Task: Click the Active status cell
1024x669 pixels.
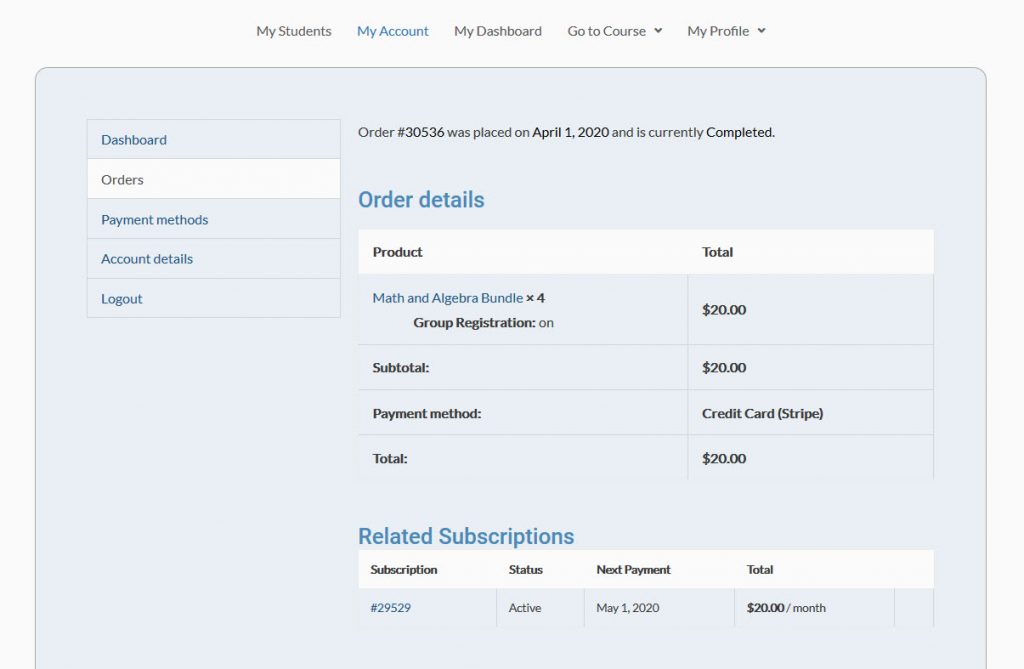Action: (x=524, y=608)
